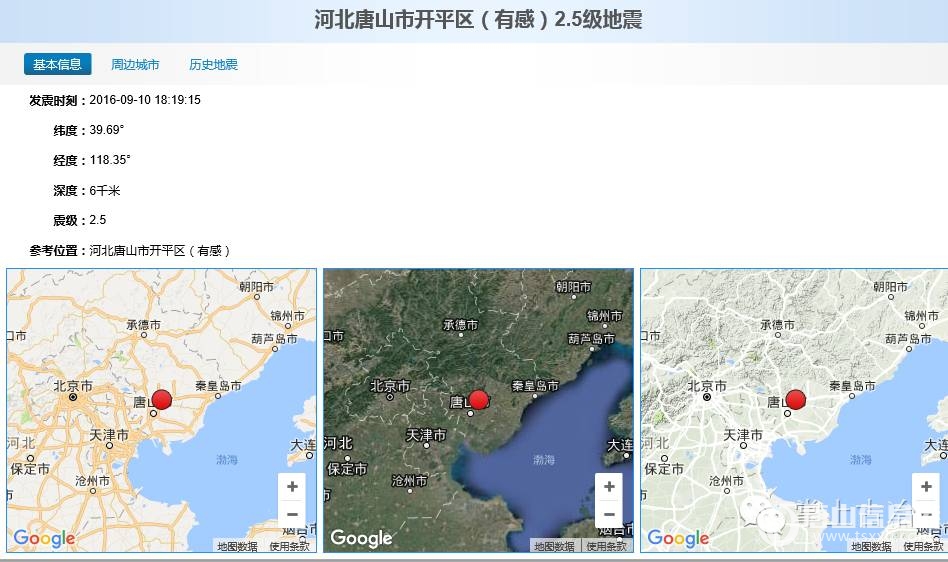Click the red earthquake marker on road map

pyautogui.click(x=161, y=400)
